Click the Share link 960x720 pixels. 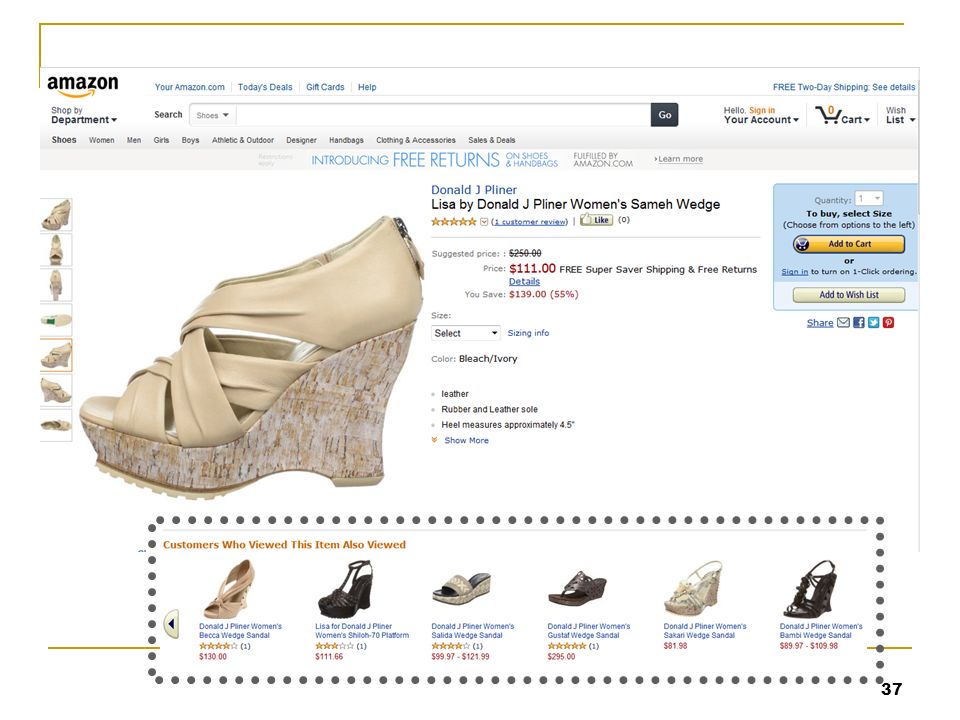coord(820,323)
